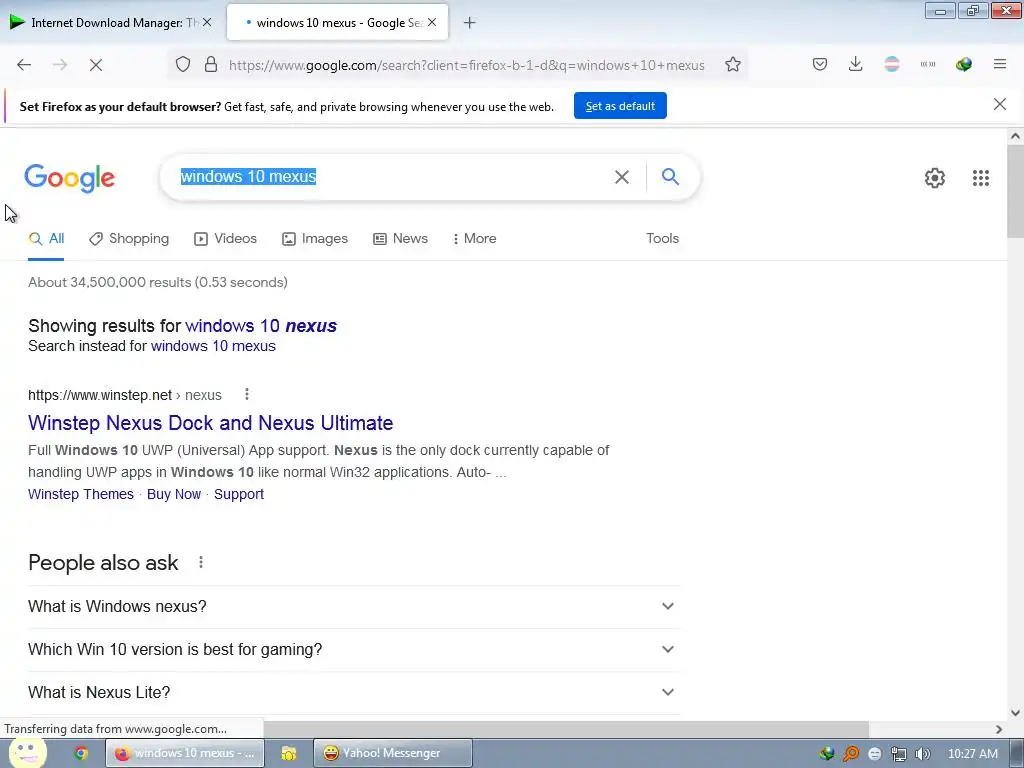1024x768 pixels.
Task: Click the padlock site info icon
Action: (x=210, y=64)
